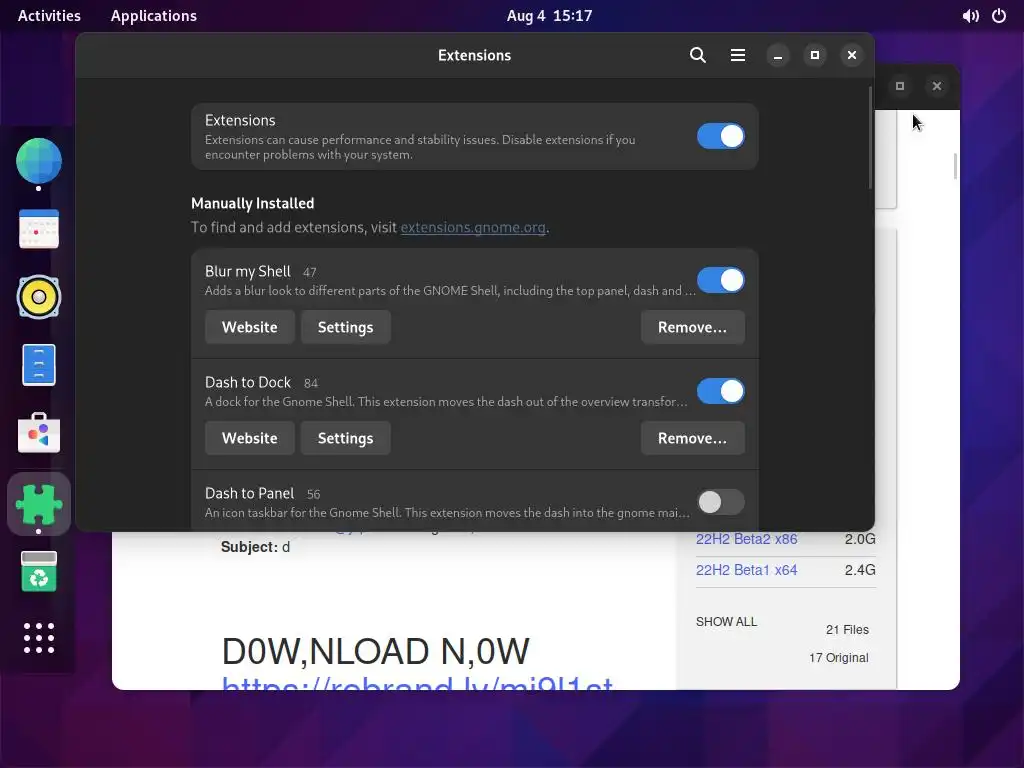Screen dimensions: 1024x768
Task: Click the 2.0G size value in browser
Action: click(x=860, y=539)
